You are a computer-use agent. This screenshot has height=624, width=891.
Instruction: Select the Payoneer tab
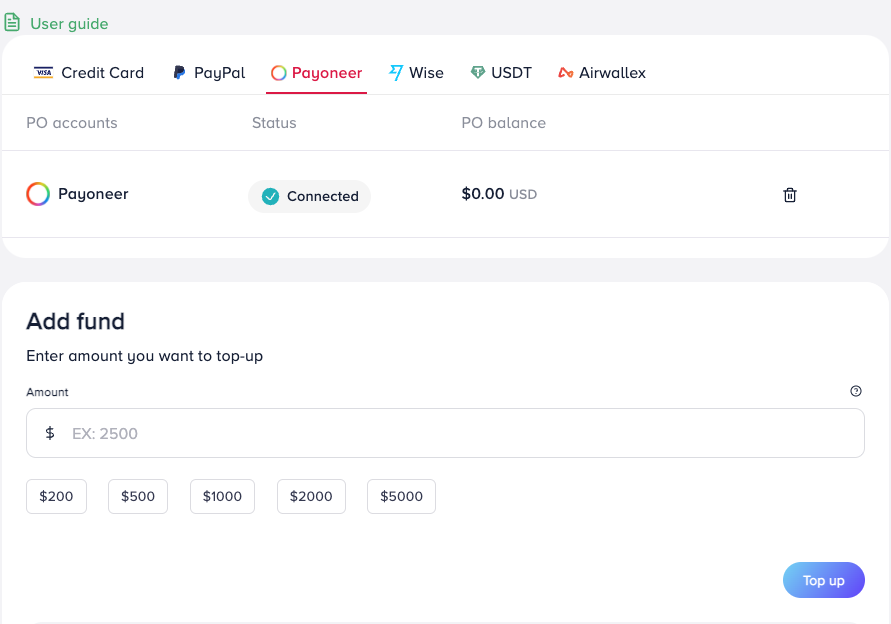point(316,73)
